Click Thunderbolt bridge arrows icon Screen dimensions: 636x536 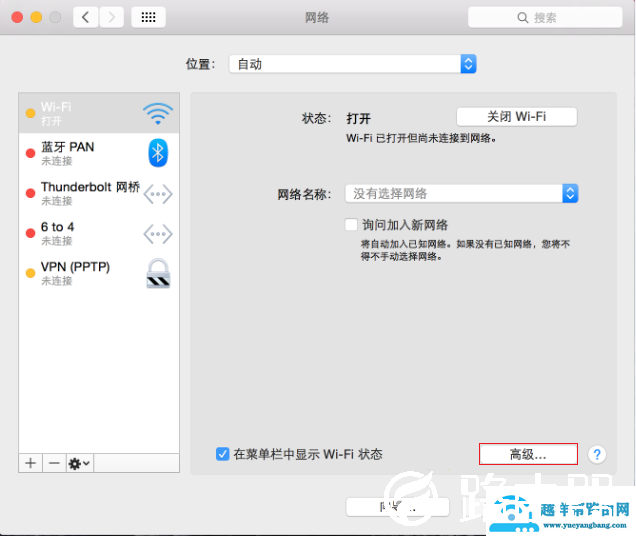click(x=158, y=194)
